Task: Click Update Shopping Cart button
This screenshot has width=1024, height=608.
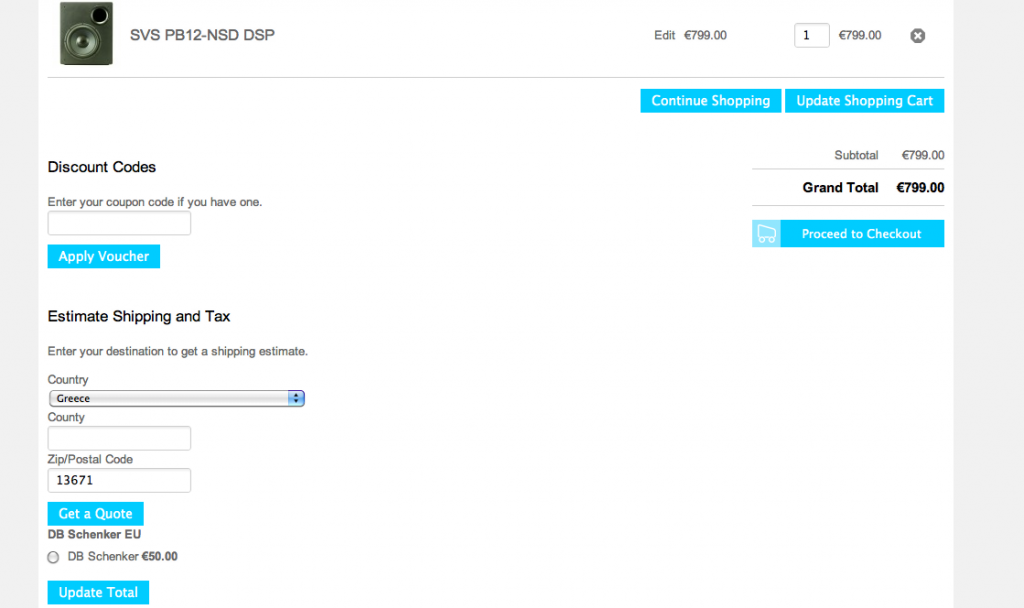Action: tap(865, 101)
